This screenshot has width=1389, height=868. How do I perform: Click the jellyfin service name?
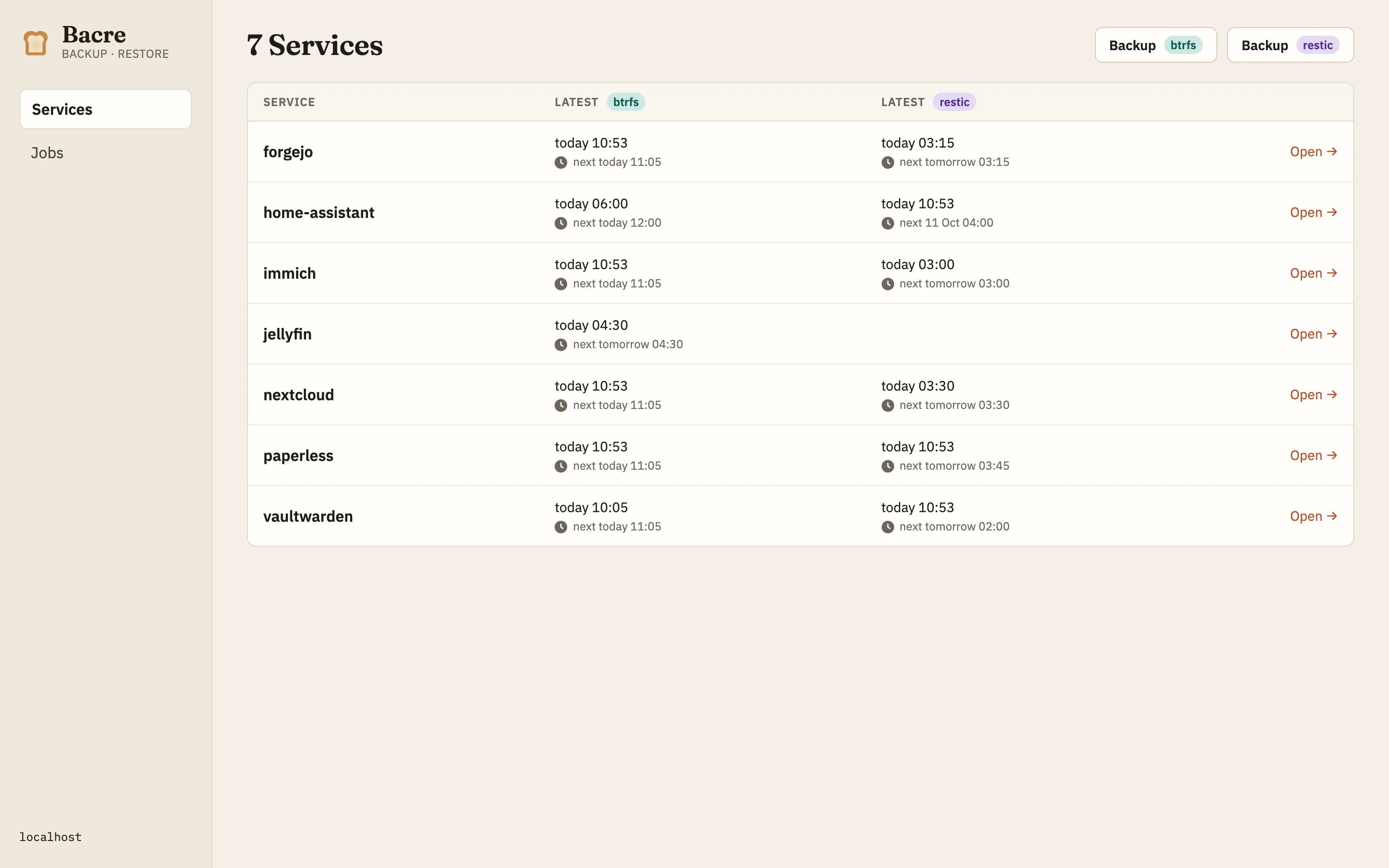coord(287,335)
